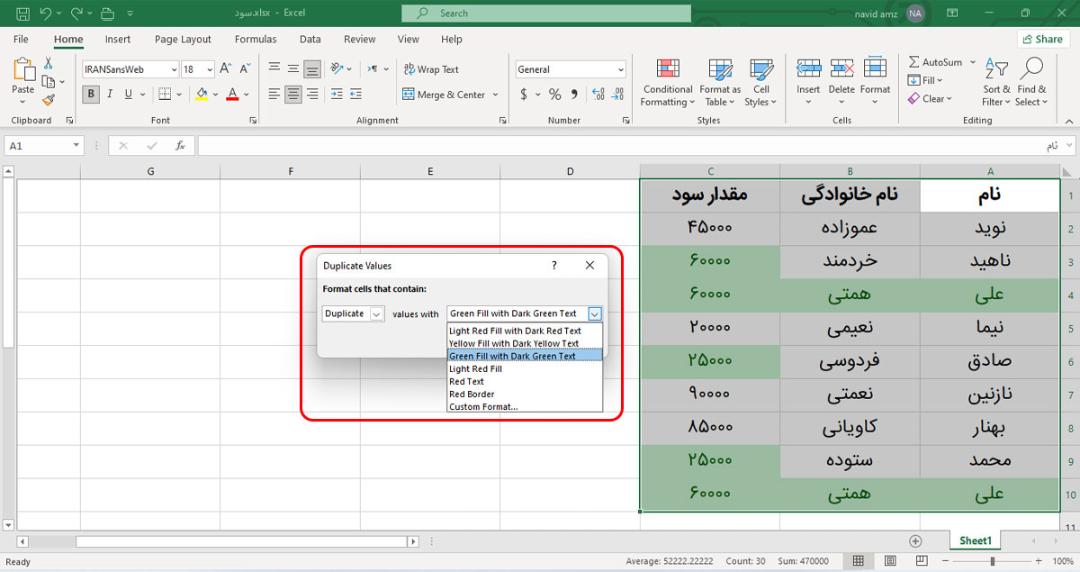1080x572 pixels.
Task: Decrease font size with smaller A icon
Action: (245, 69)
